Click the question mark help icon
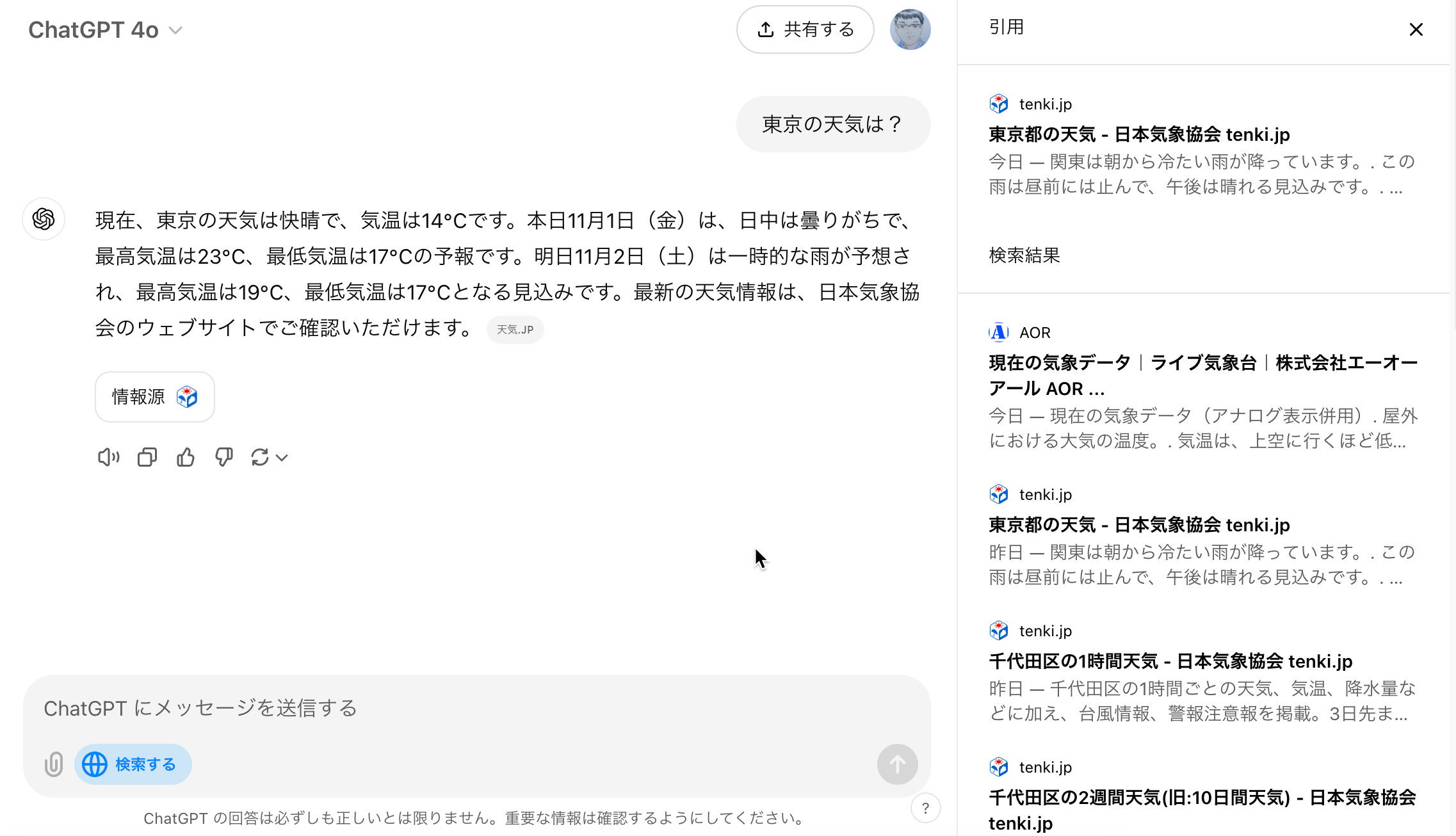The image size is (1456, 836). (925, 808)
